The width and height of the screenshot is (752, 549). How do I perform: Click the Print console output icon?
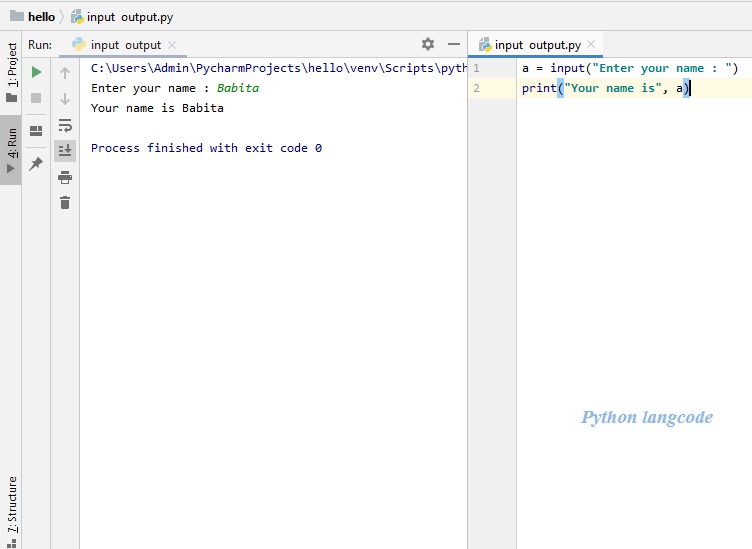click(x=65, y=177)
